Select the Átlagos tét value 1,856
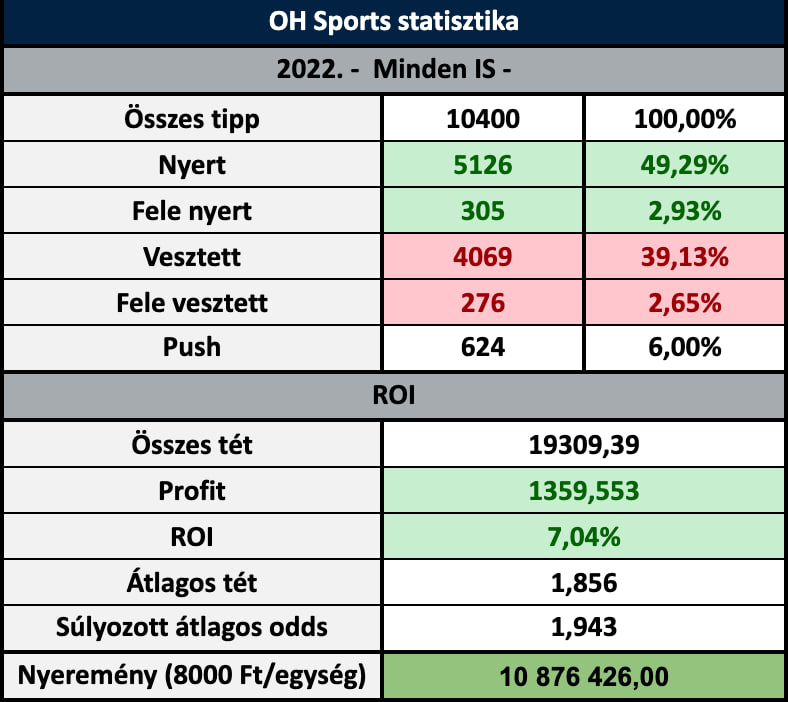Screen dimensions: 788x702 click(x=584, y=583)
